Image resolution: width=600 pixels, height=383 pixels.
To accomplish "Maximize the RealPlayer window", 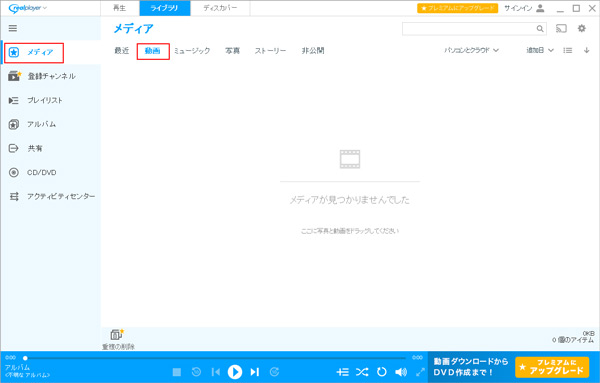I will pyautogui.click(x=576, y=8).
